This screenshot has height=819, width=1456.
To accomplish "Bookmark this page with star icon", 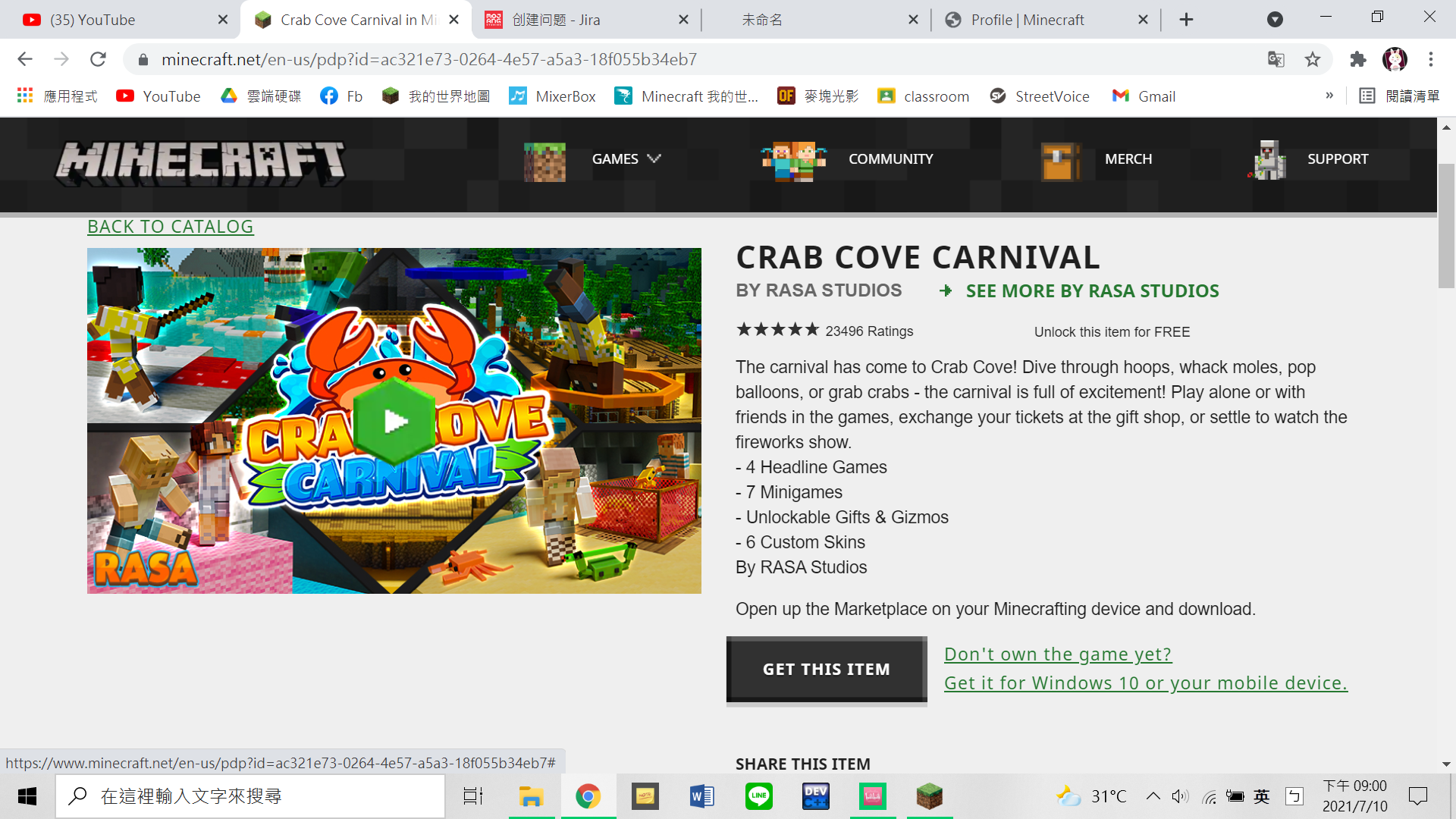I will pos(1313,59).
